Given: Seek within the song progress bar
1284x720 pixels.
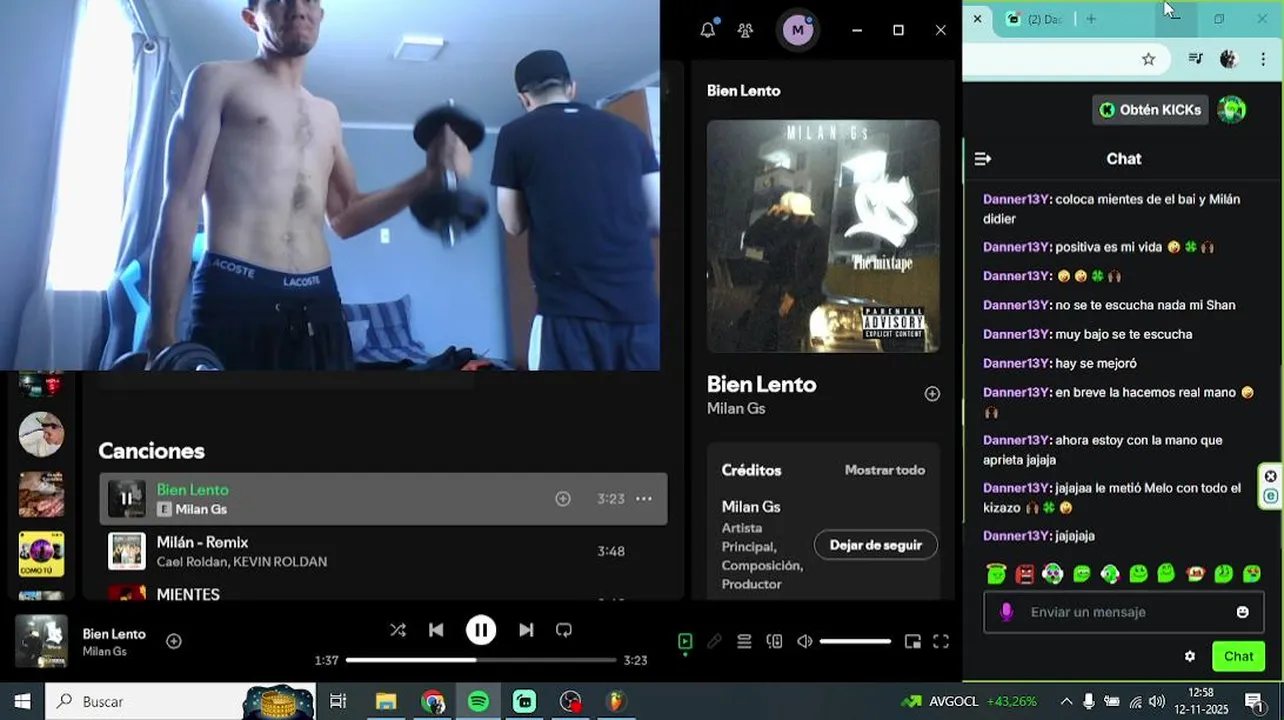Looking at the screenshot, I should [481, 660].
